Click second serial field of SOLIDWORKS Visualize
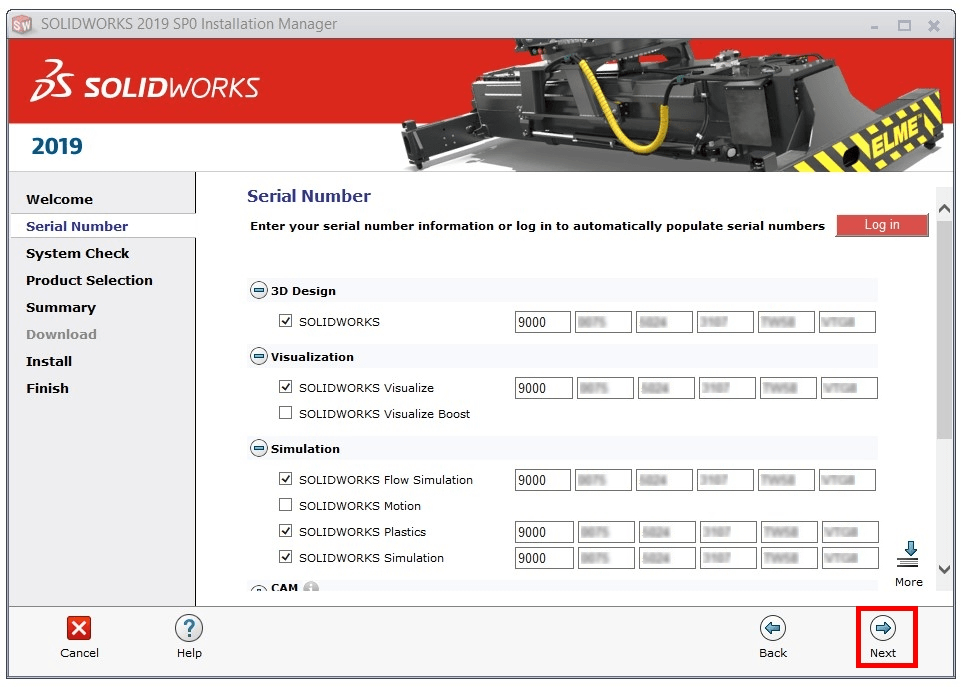The width and height of the screenshot is (962, 687). point(606,388)
